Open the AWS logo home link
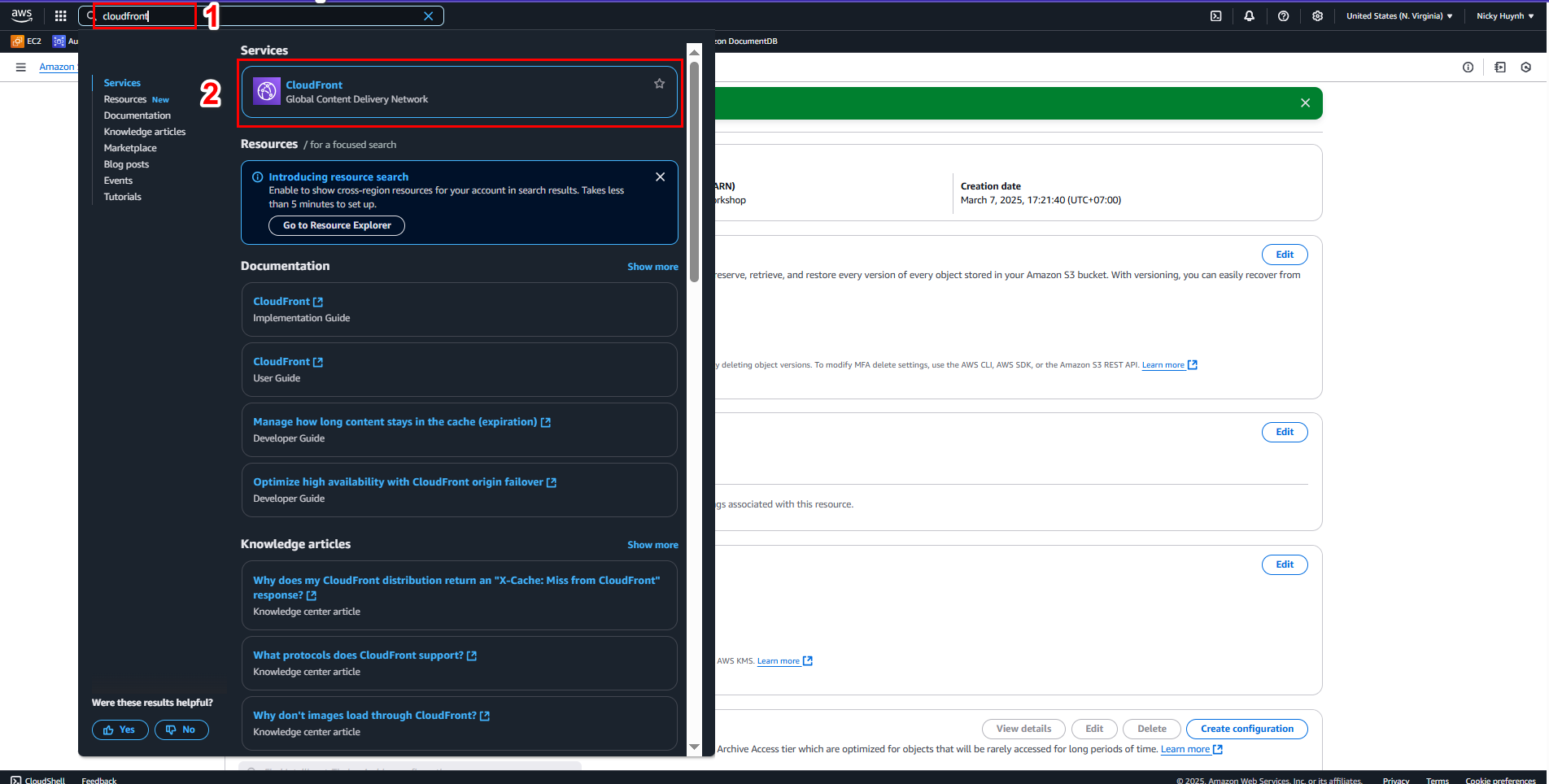Viewport: 1549px width, 784px height. coord(22,15)
